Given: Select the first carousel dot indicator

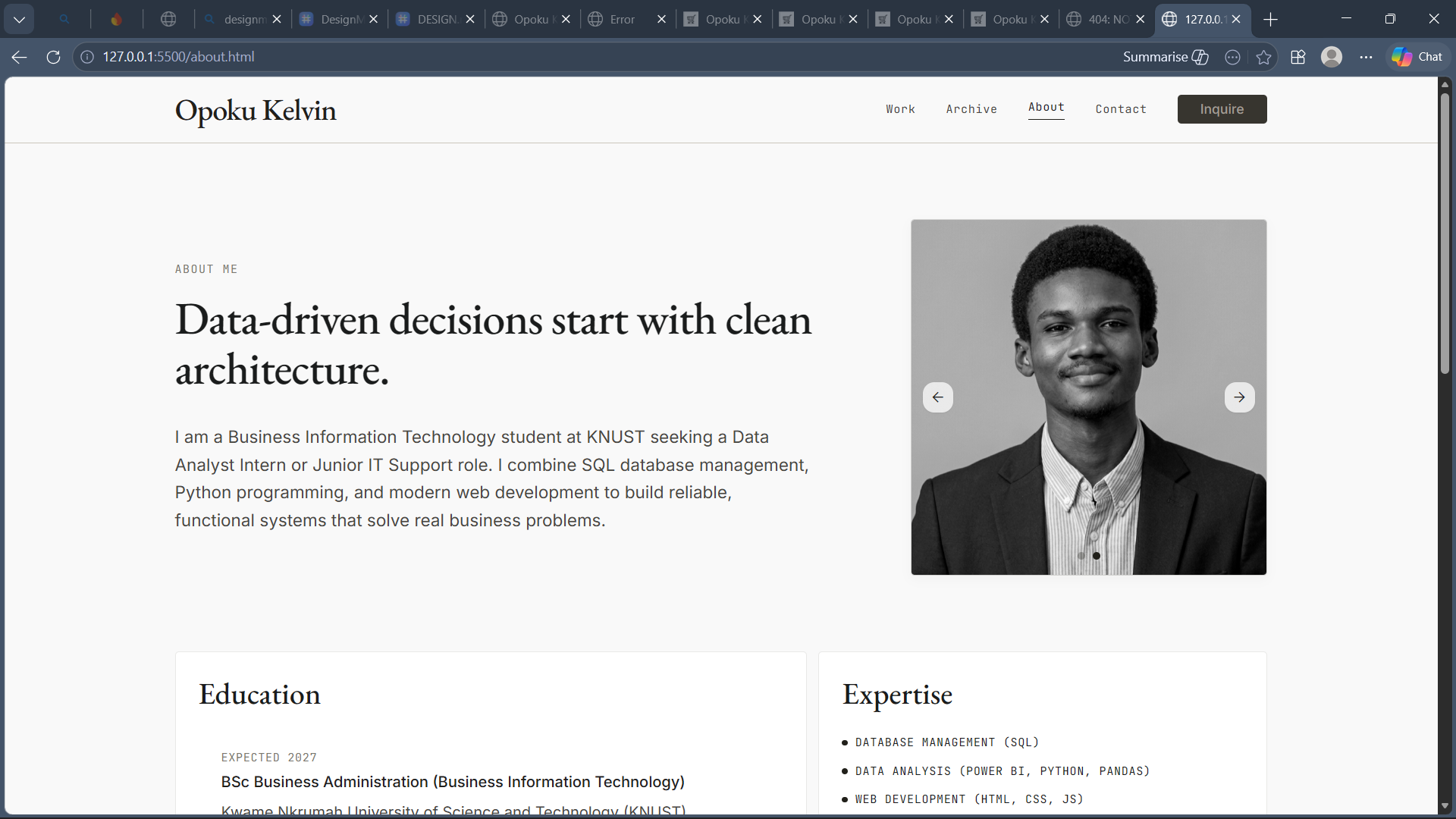Looking at the screenshot, I should point(1081,556).
